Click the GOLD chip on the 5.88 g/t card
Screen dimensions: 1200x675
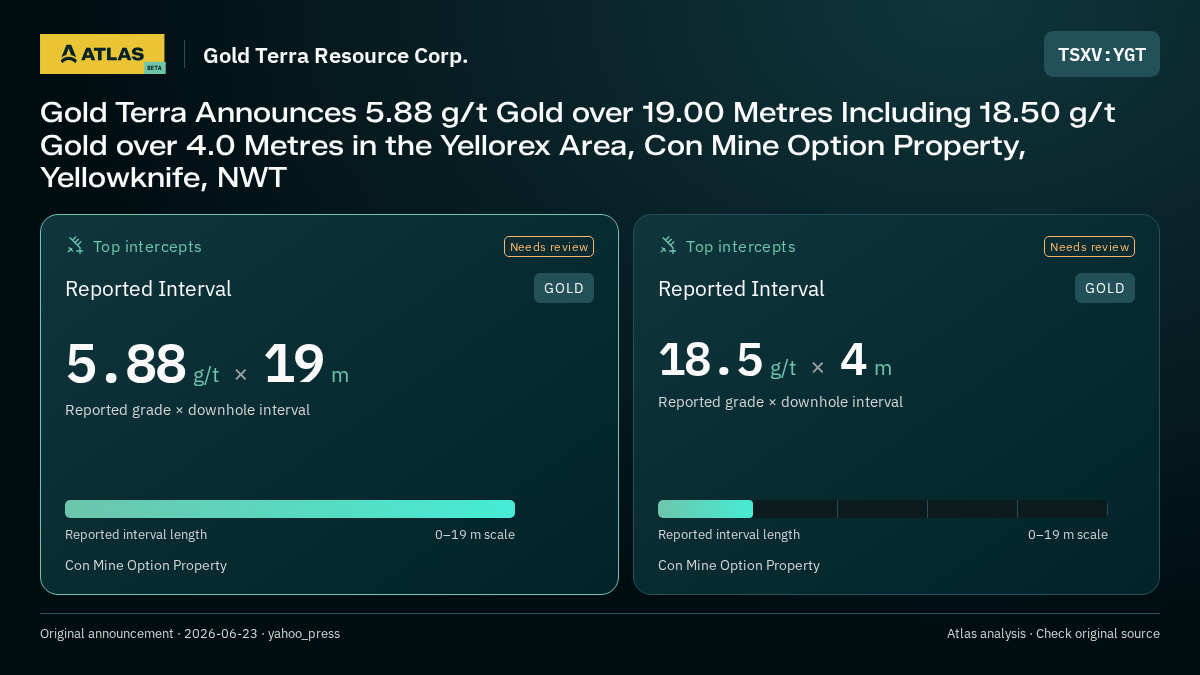(564, 288)
